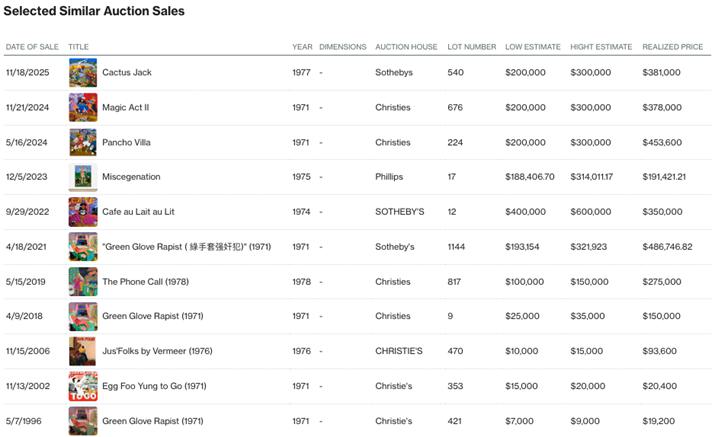Image resolution: width=715 pixels, height=437 pixels.
Task: Select the Pancho Villa painting thumbnail
Action: tap(82, 142)
